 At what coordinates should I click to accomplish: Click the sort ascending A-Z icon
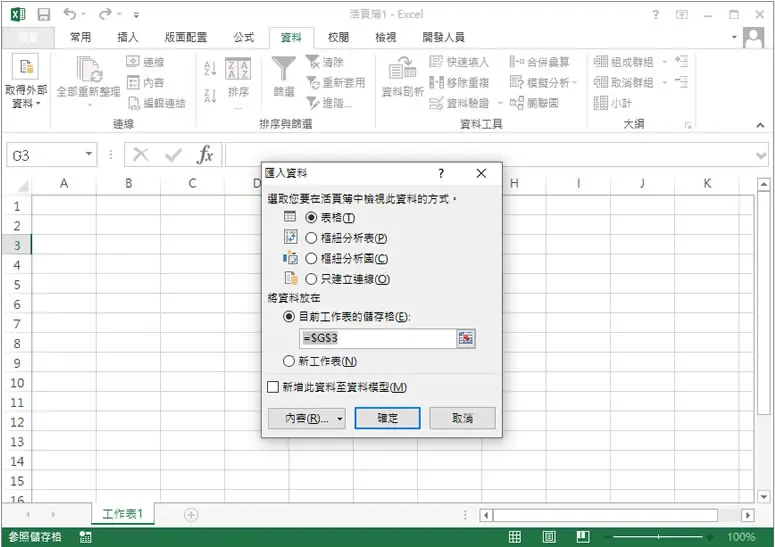click(210, 68)
